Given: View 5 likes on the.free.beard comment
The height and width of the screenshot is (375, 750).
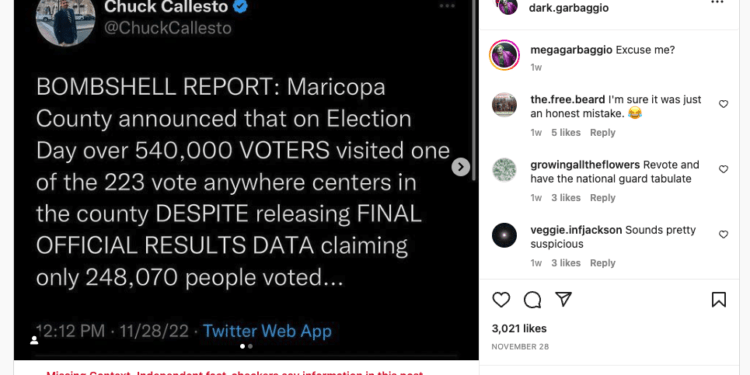Looking at the screenshot, I should coord(566,132).
